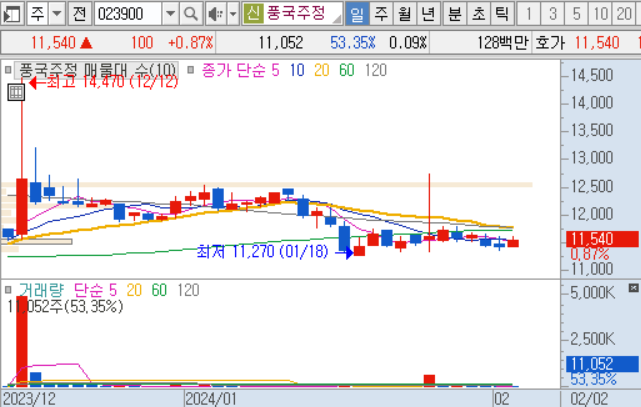
Task: Click the 전 button
Action: click(79, 14)
